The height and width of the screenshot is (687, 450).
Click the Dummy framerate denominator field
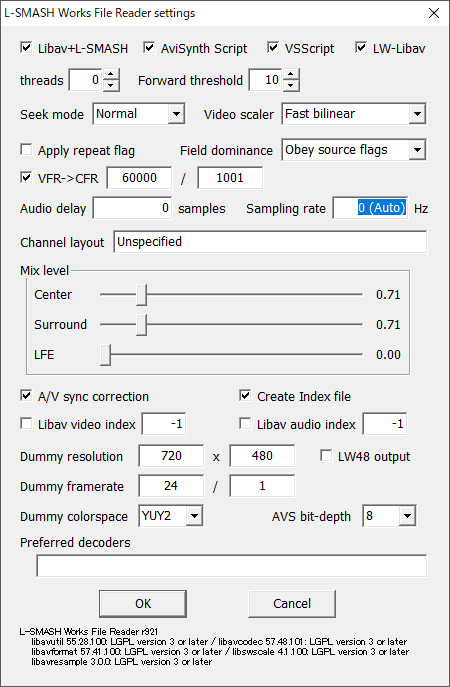point(262,486)
